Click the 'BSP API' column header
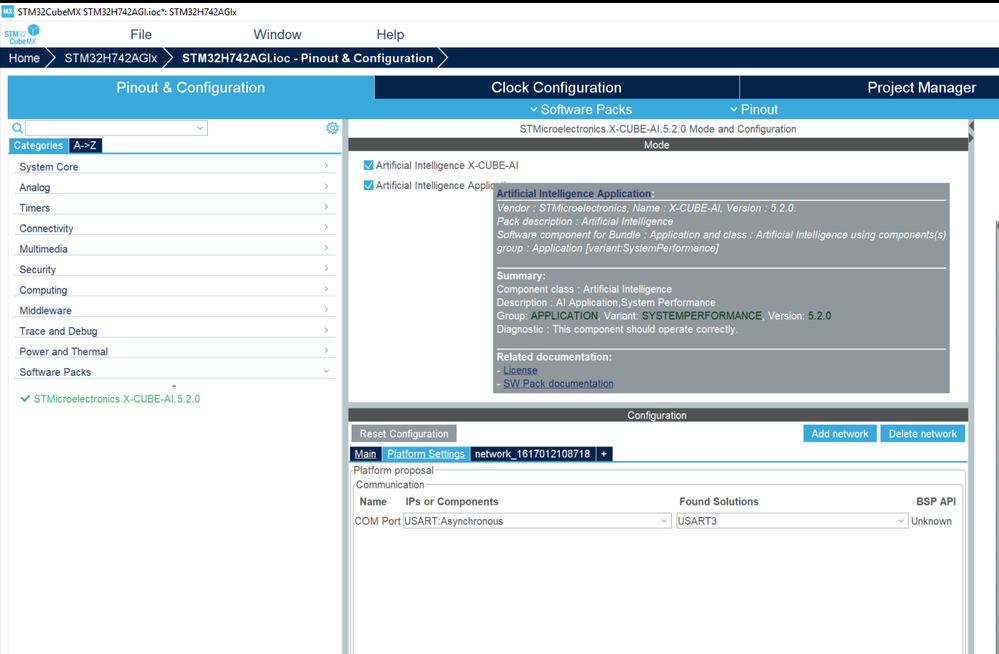Screen dimensions: 999x654 click(x=936, y=502)
